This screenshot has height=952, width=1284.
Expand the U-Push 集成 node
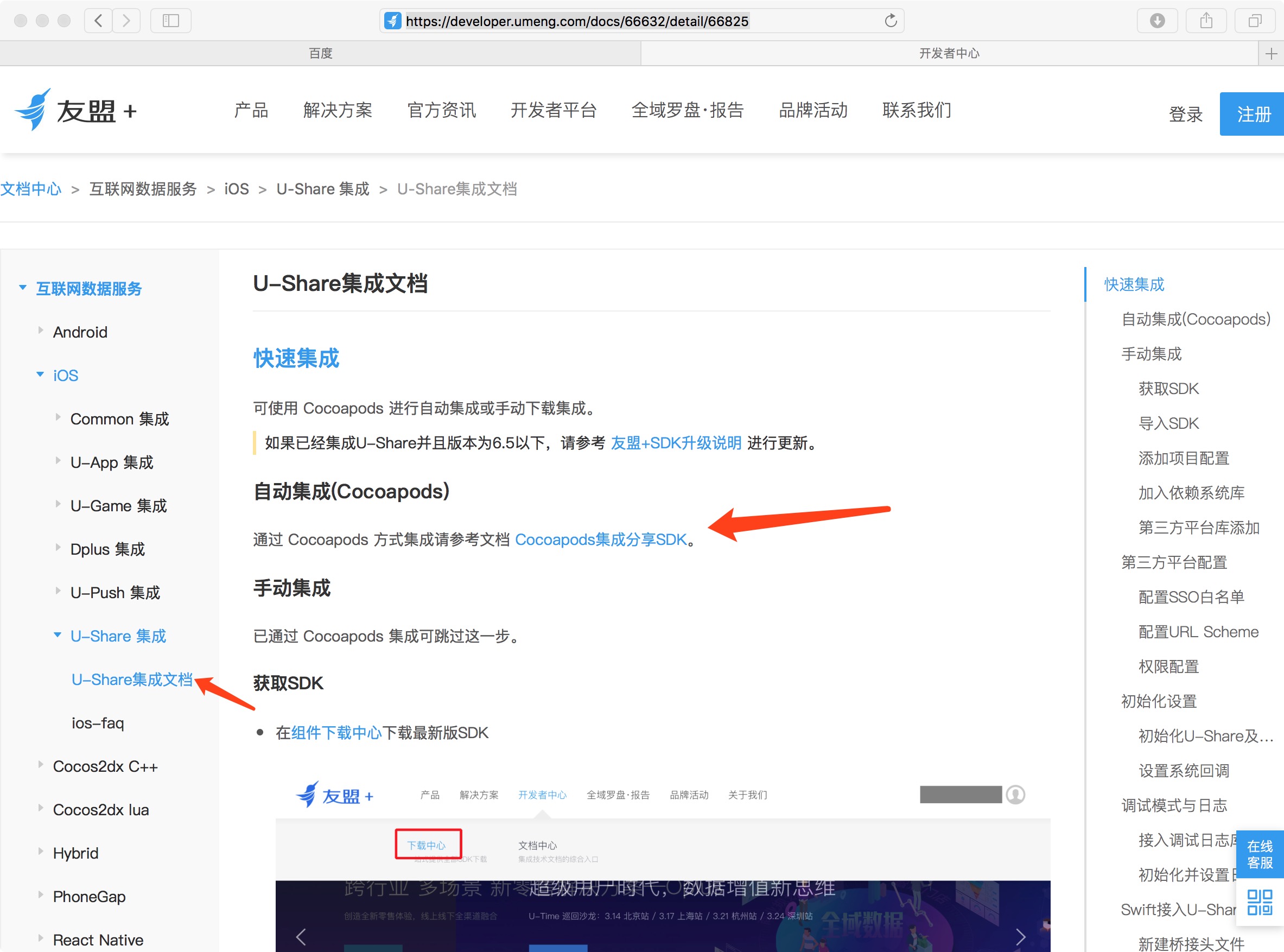point(58,591)
